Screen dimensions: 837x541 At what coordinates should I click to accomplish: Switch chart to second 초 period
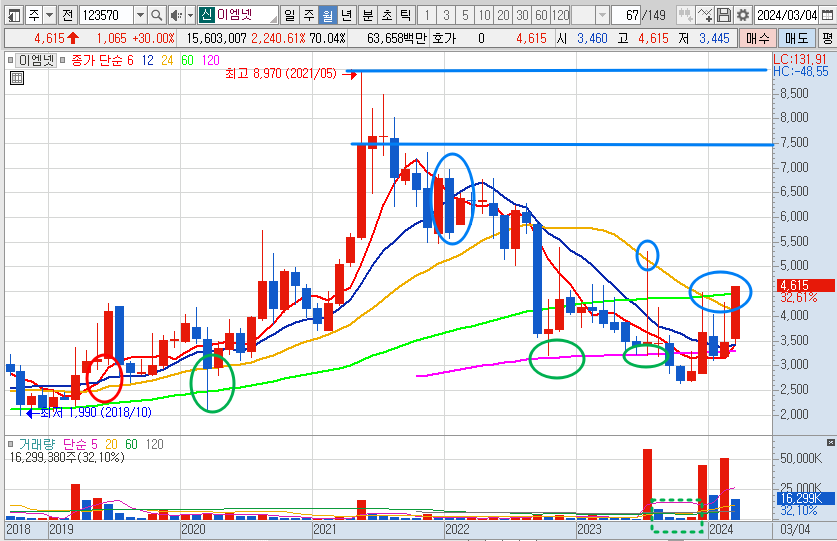coord(386,15)
